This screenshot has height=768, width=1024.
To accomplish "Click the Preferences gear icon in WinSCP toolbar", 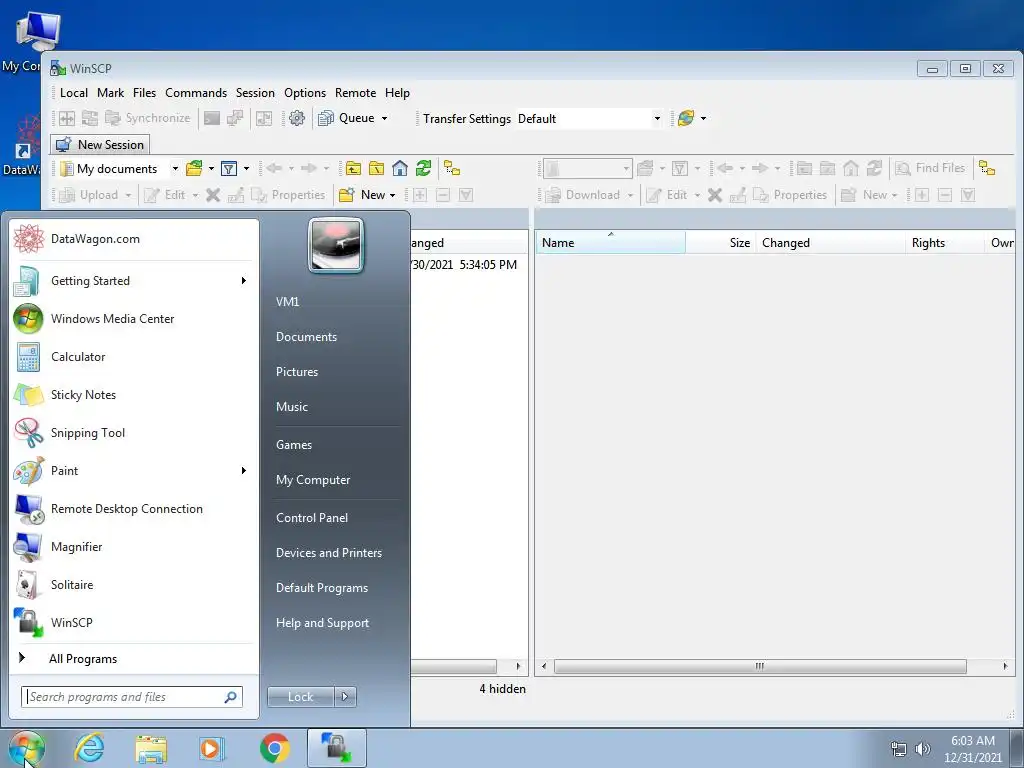I will click(x=296, y=118).
